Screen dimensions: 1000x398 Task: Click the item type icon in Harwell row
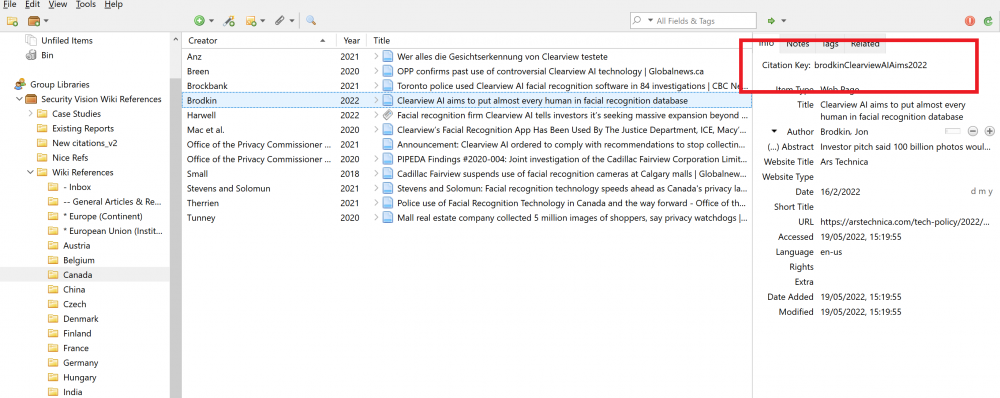388,115
